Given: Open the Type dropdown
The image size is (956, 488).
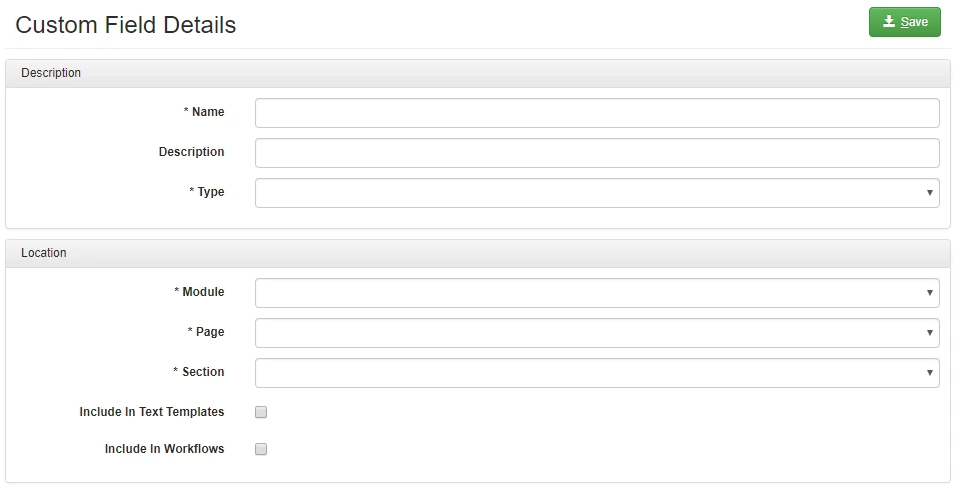Looking at the screenshot, I should click(597, 193).
